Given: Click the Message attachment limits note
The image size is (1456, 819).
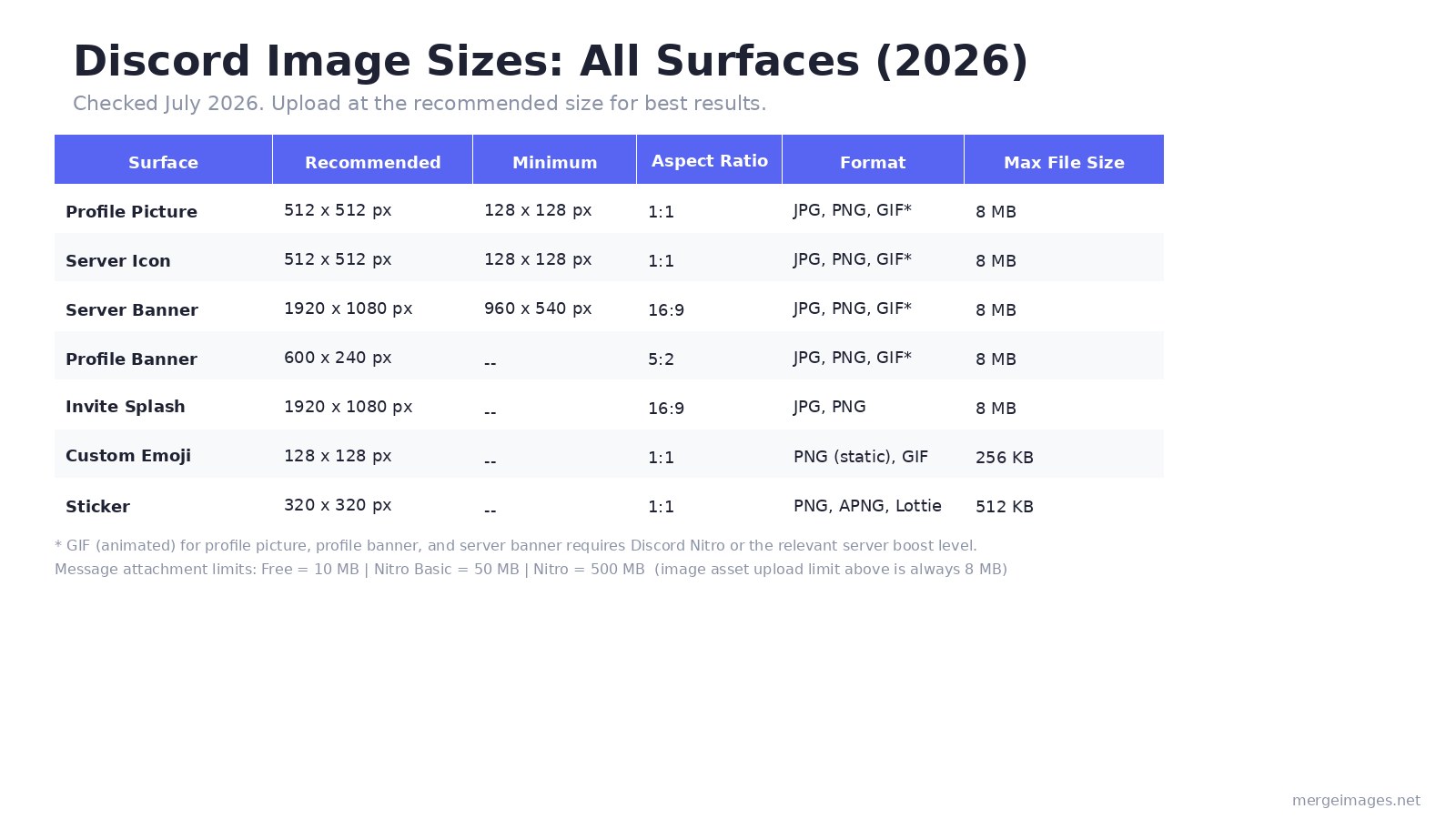Looking at the screenshot, I should [531, 570].
